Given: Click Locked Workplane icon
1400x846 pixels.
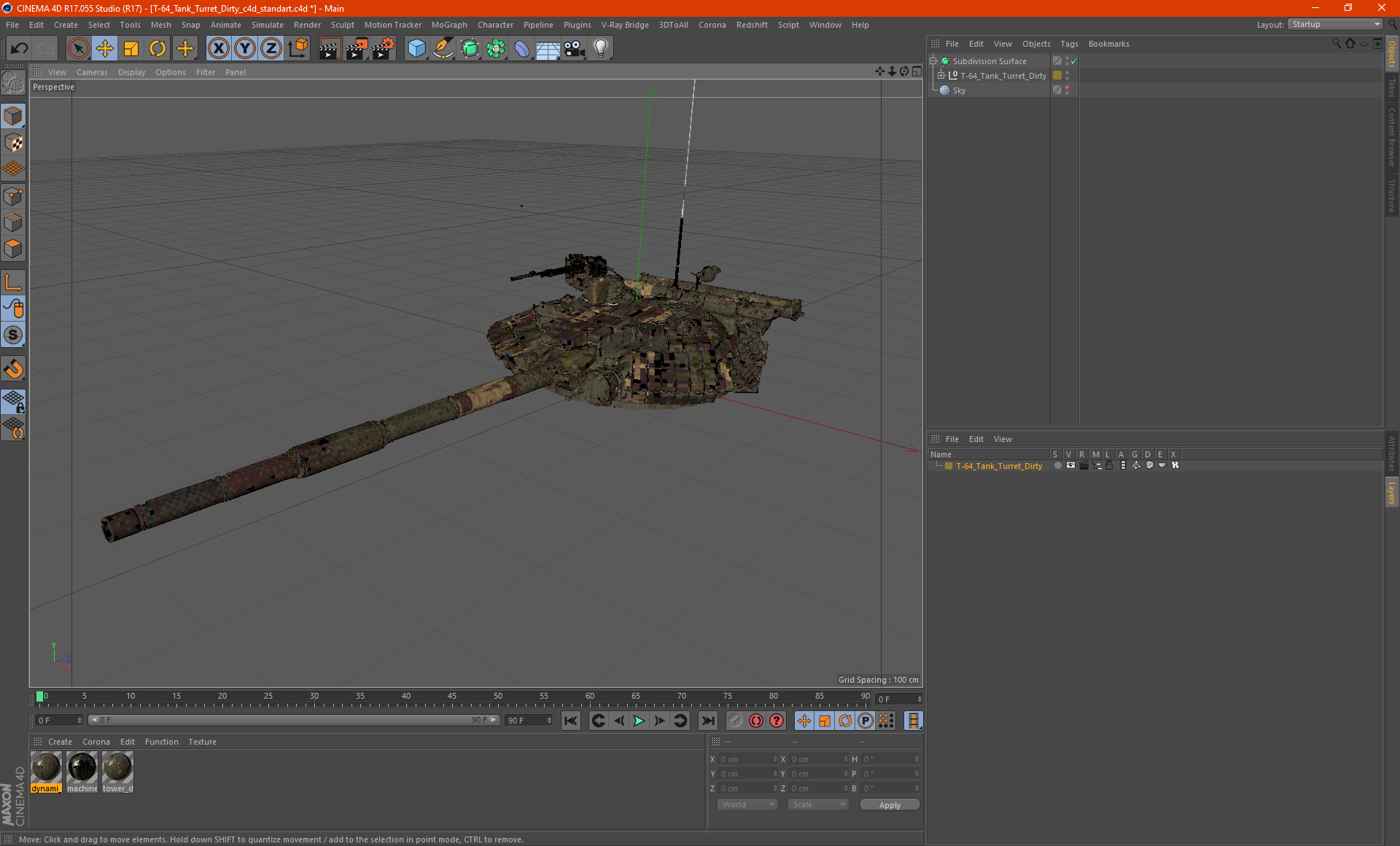Looking at the screenshot, I should click(x=13, y=401).
